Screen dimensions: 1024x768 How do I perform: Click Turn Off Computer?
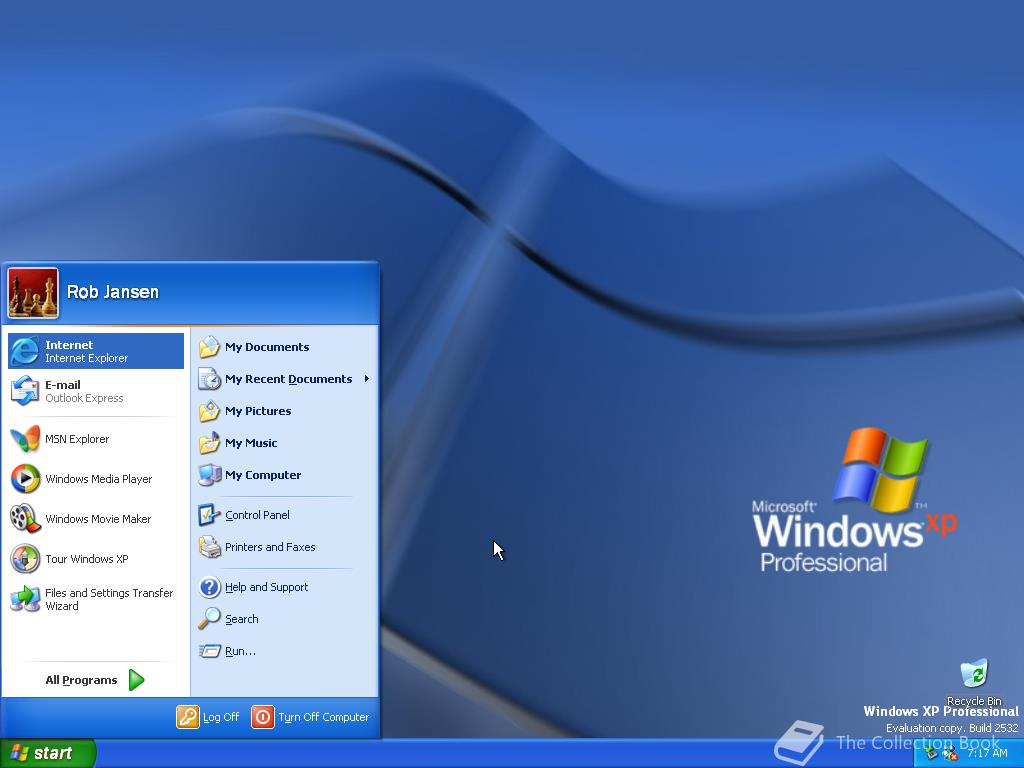coord(311,717)
